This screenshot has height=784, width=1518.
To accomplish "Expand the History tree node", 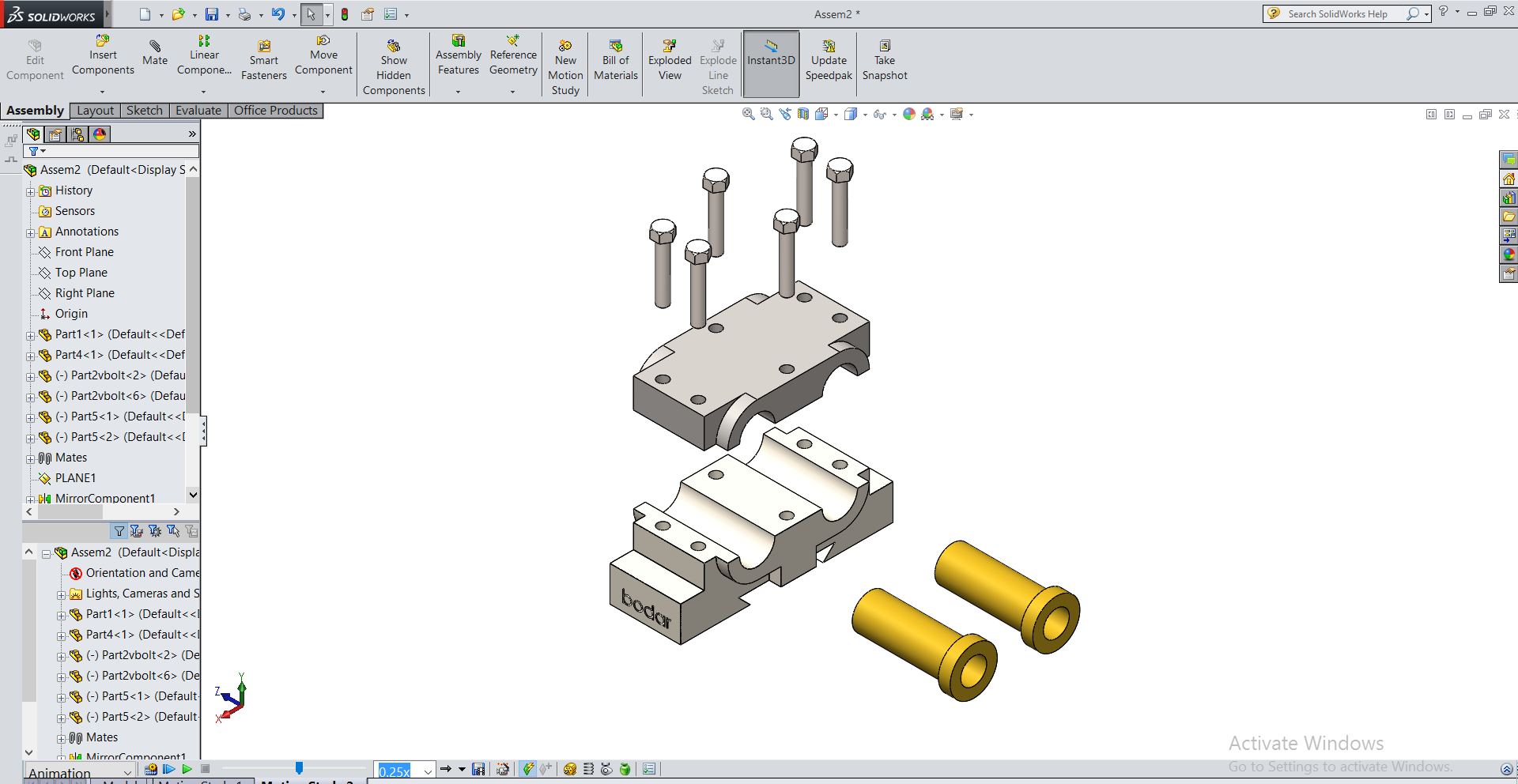I will pos(31,191).
